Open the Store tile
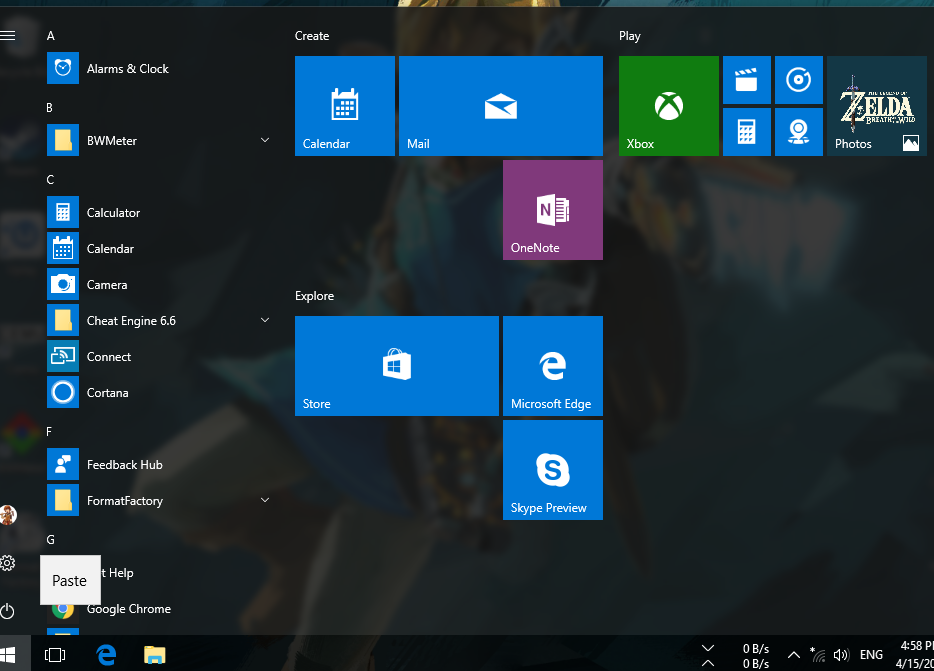The width and height of the screenshot is (934, 671). pyautogui.click(x=397, y=366)
